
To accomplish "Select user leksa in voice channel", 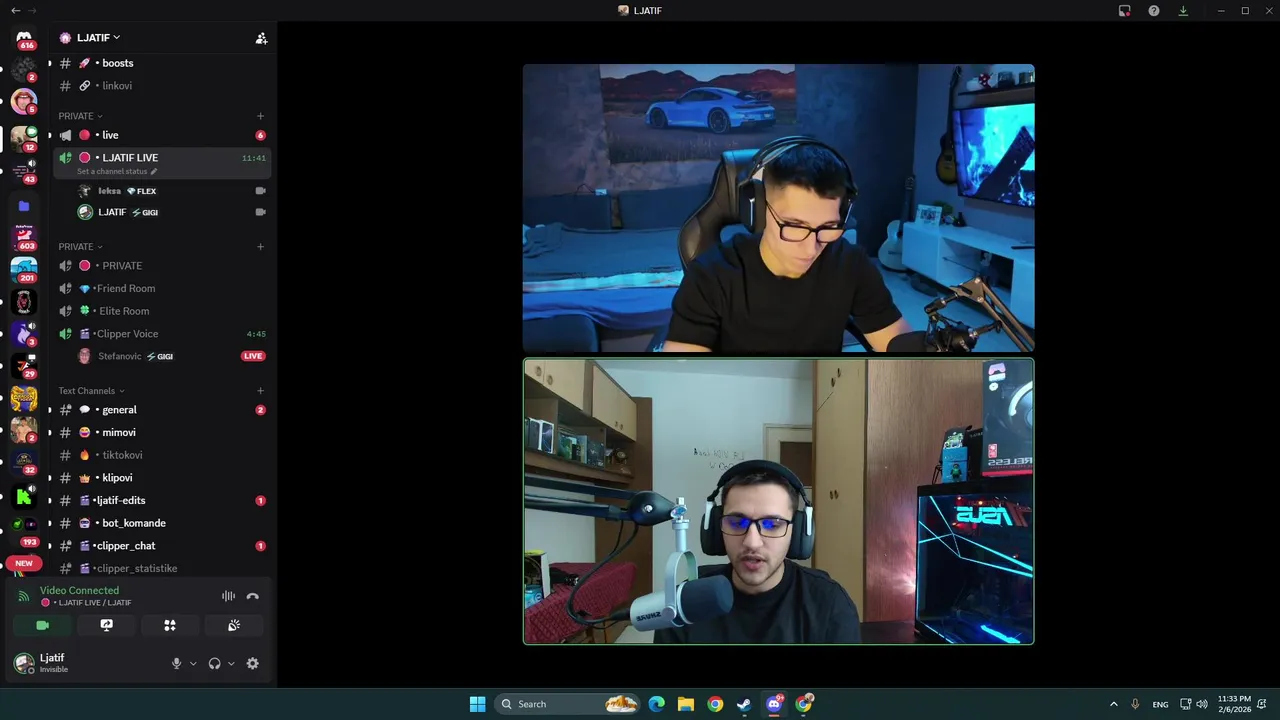I will [x=171, y=191].
